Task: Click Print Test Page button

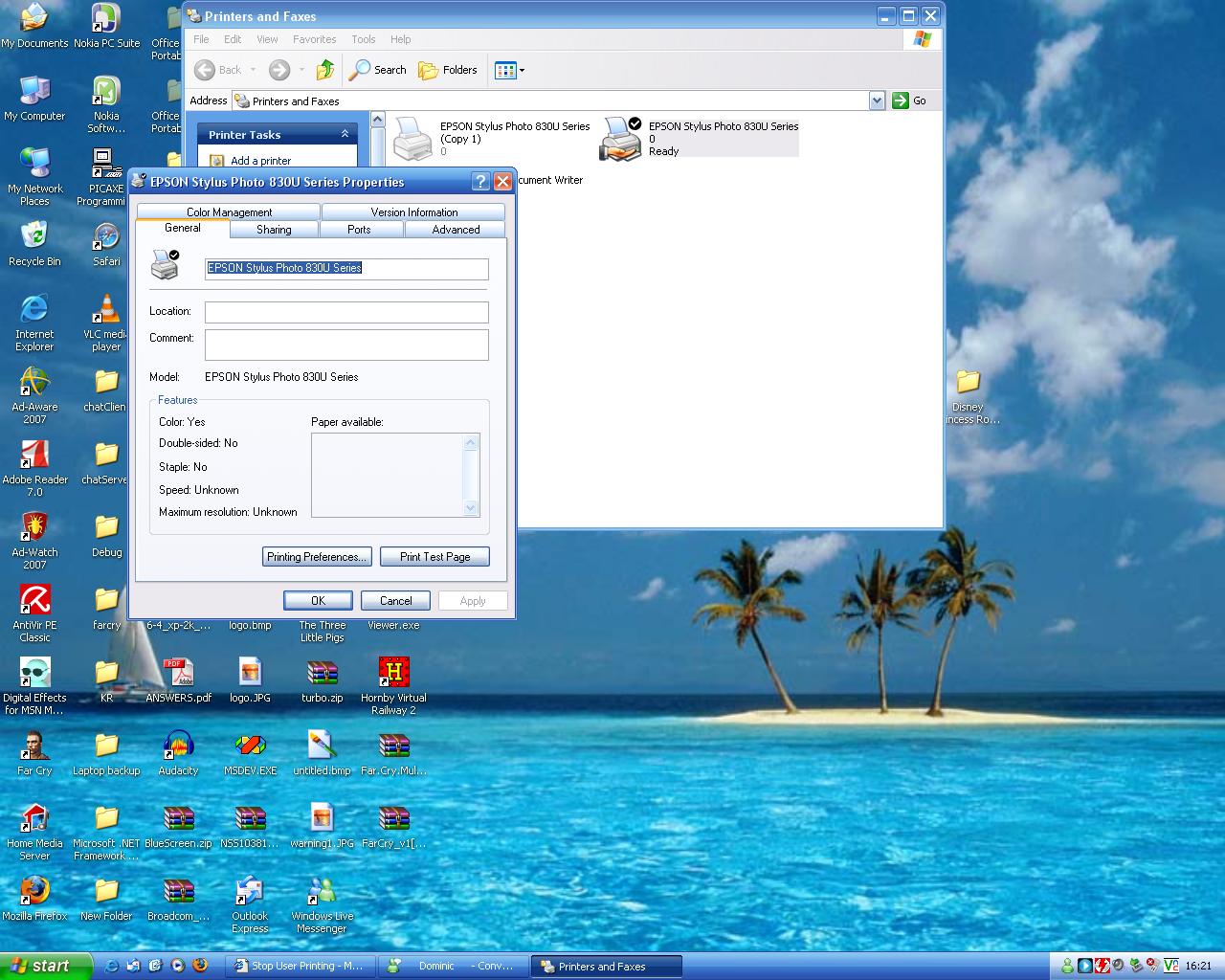Action: click(x=434, y=556)
